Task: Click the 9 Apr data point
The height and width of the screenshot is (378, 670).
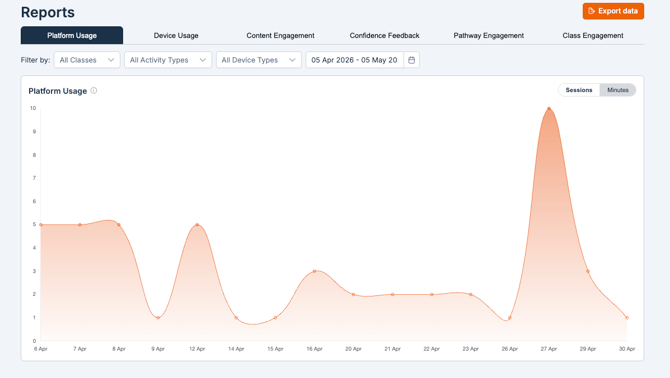Action: [158, 318]
